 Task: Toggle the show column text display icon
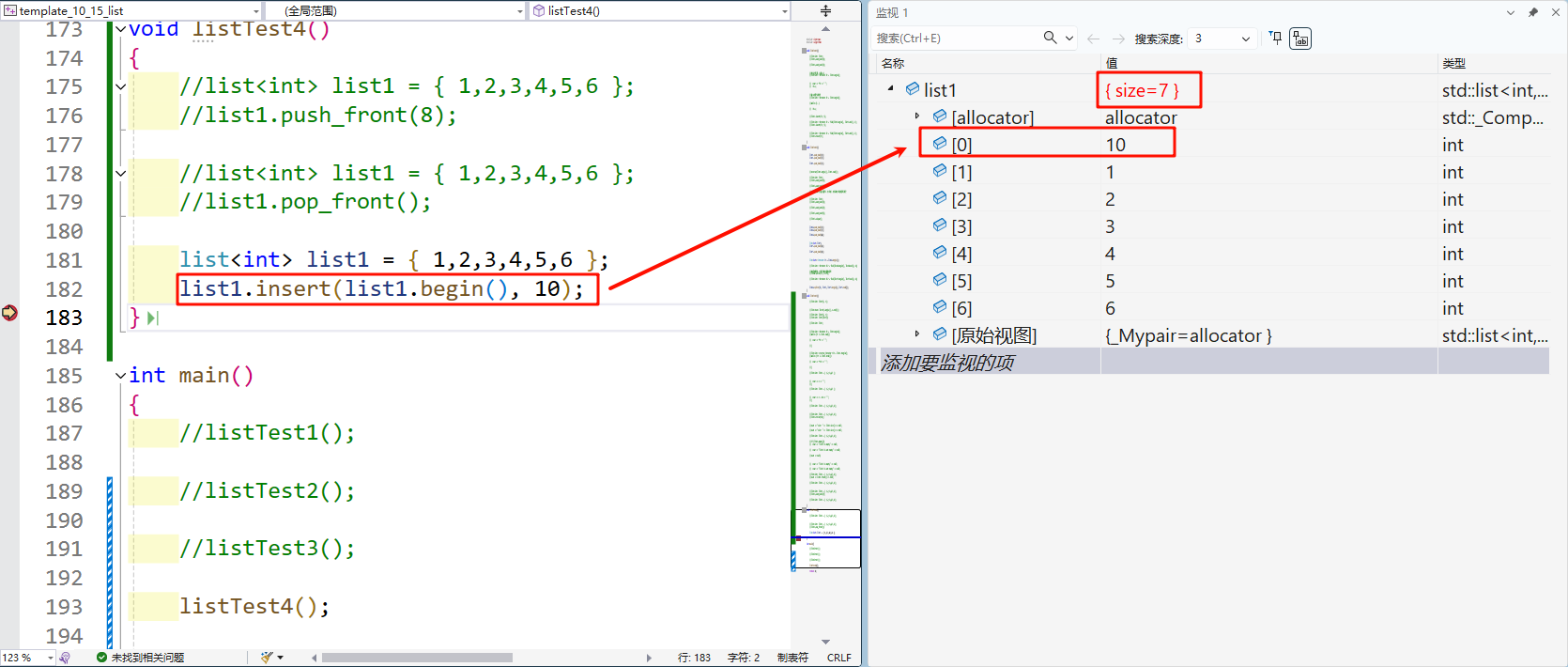coord(1300,39)
